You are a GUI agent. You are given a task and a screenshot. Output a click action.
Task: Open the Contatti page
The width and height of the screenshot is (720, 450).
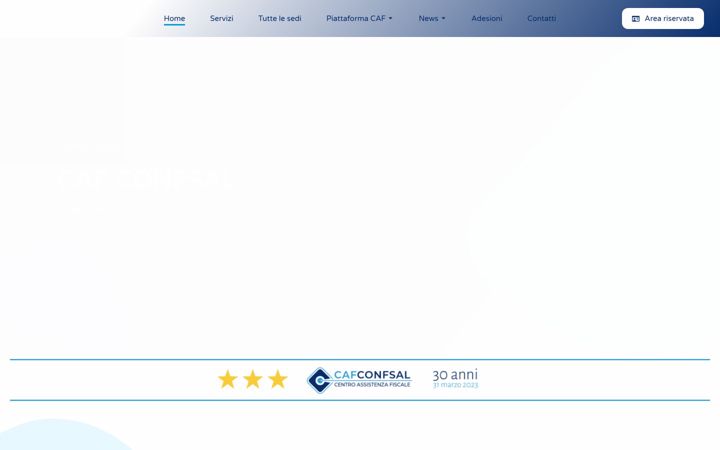pyautogui.click(x=541, y=18)
